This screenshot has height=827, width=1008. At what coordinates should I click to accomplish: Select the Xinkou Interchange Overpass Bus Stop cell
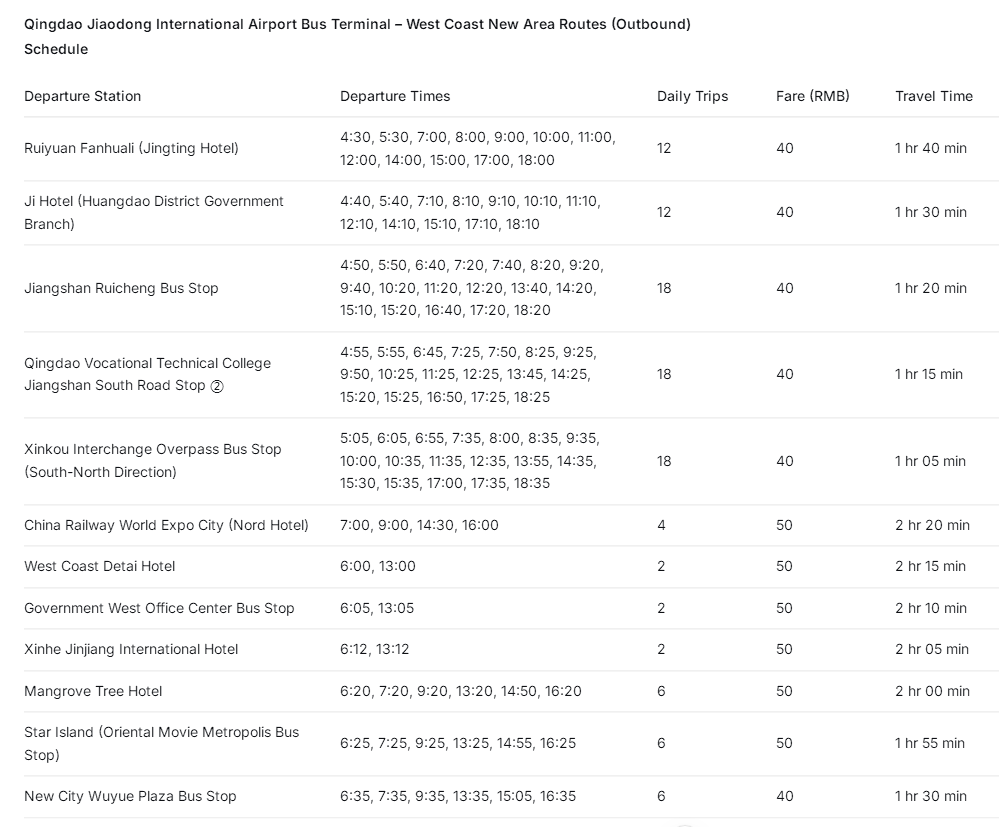point(152,461)
